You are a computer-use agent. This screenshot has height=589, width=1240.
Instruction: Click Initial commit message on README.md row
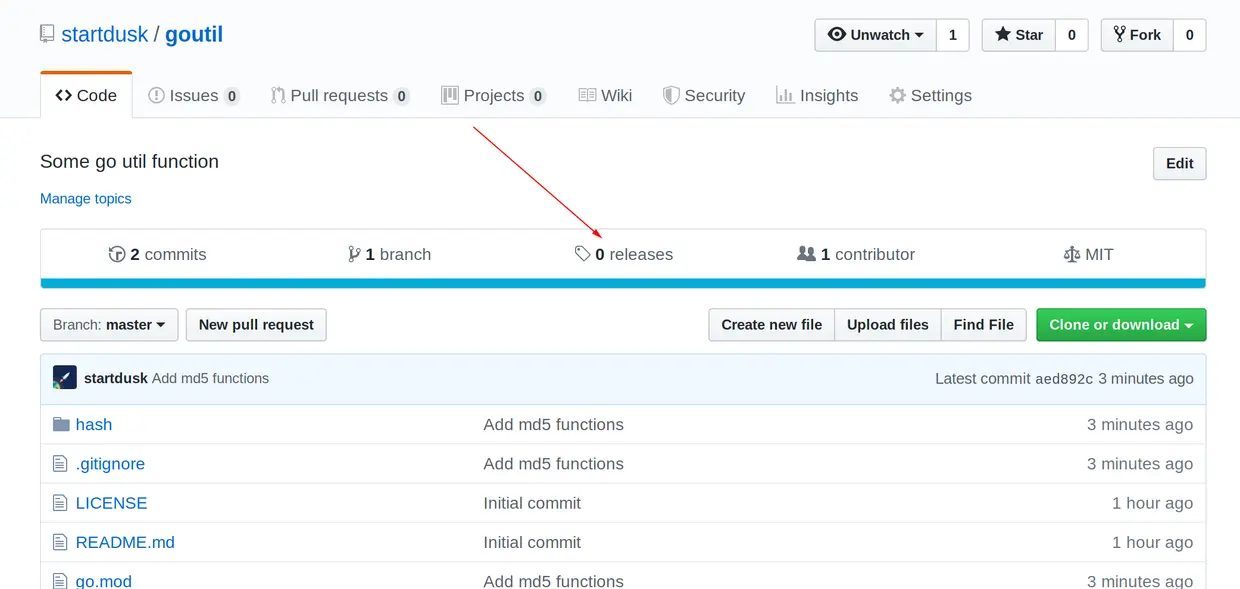532,543
